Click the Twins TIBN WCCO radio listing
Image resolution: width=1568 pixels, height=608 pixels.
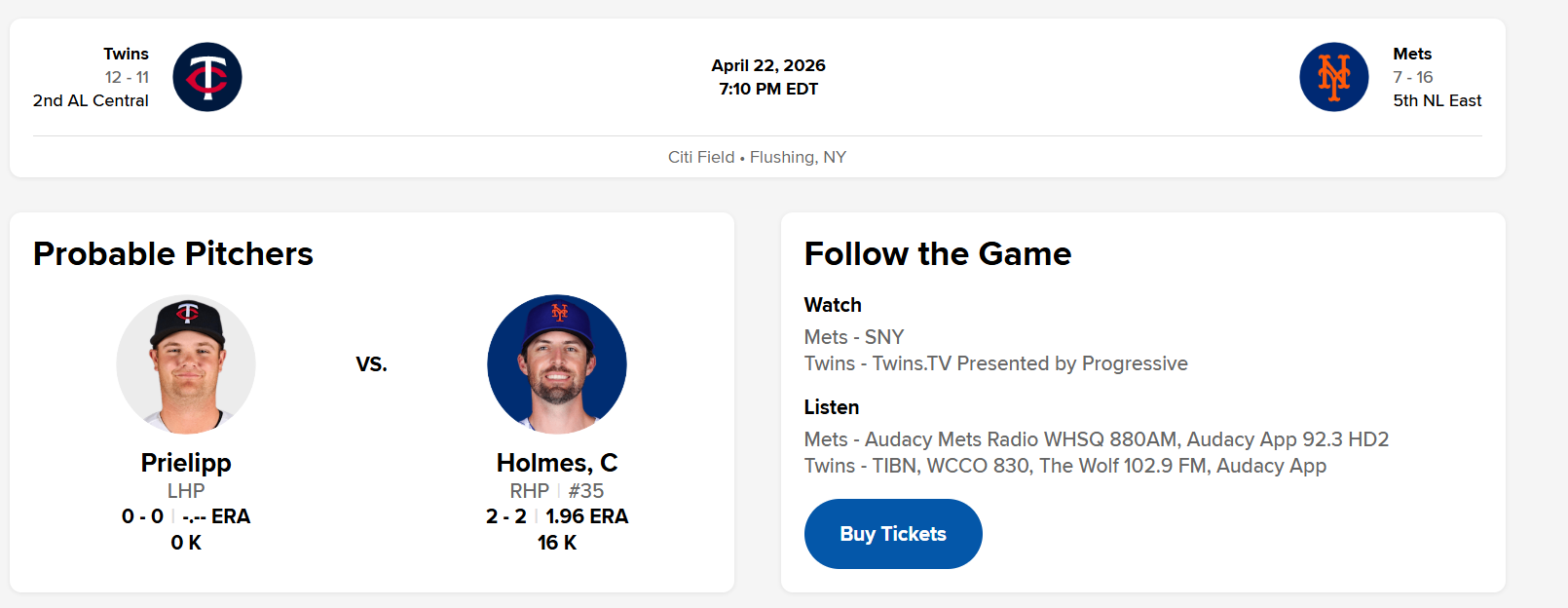tap(1064, 466)
